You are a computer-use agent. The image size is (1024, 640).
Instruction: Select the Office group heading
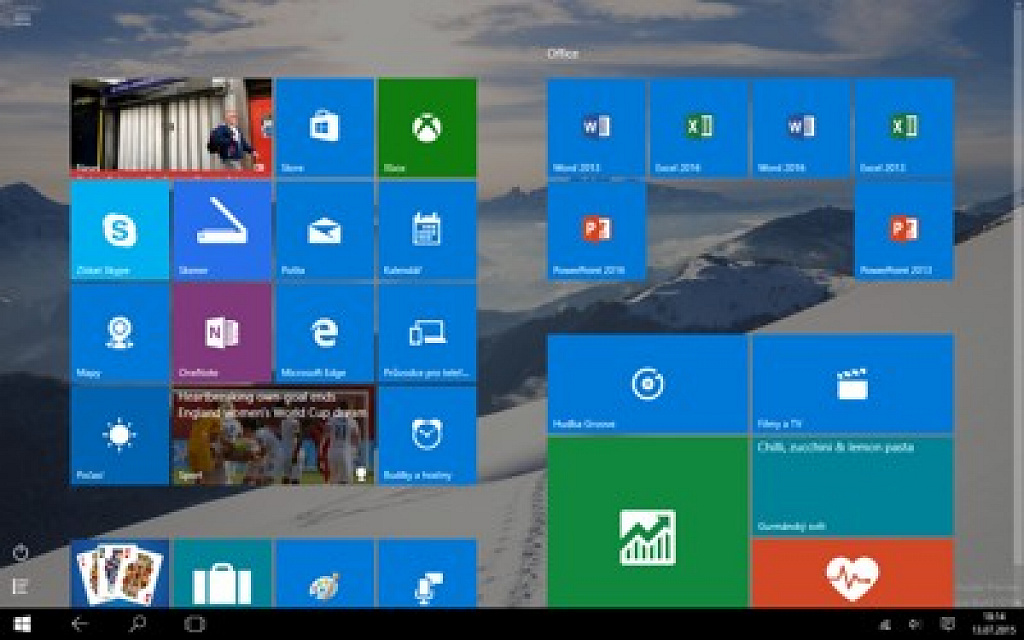pyautogui.click(x=562, y=54)
